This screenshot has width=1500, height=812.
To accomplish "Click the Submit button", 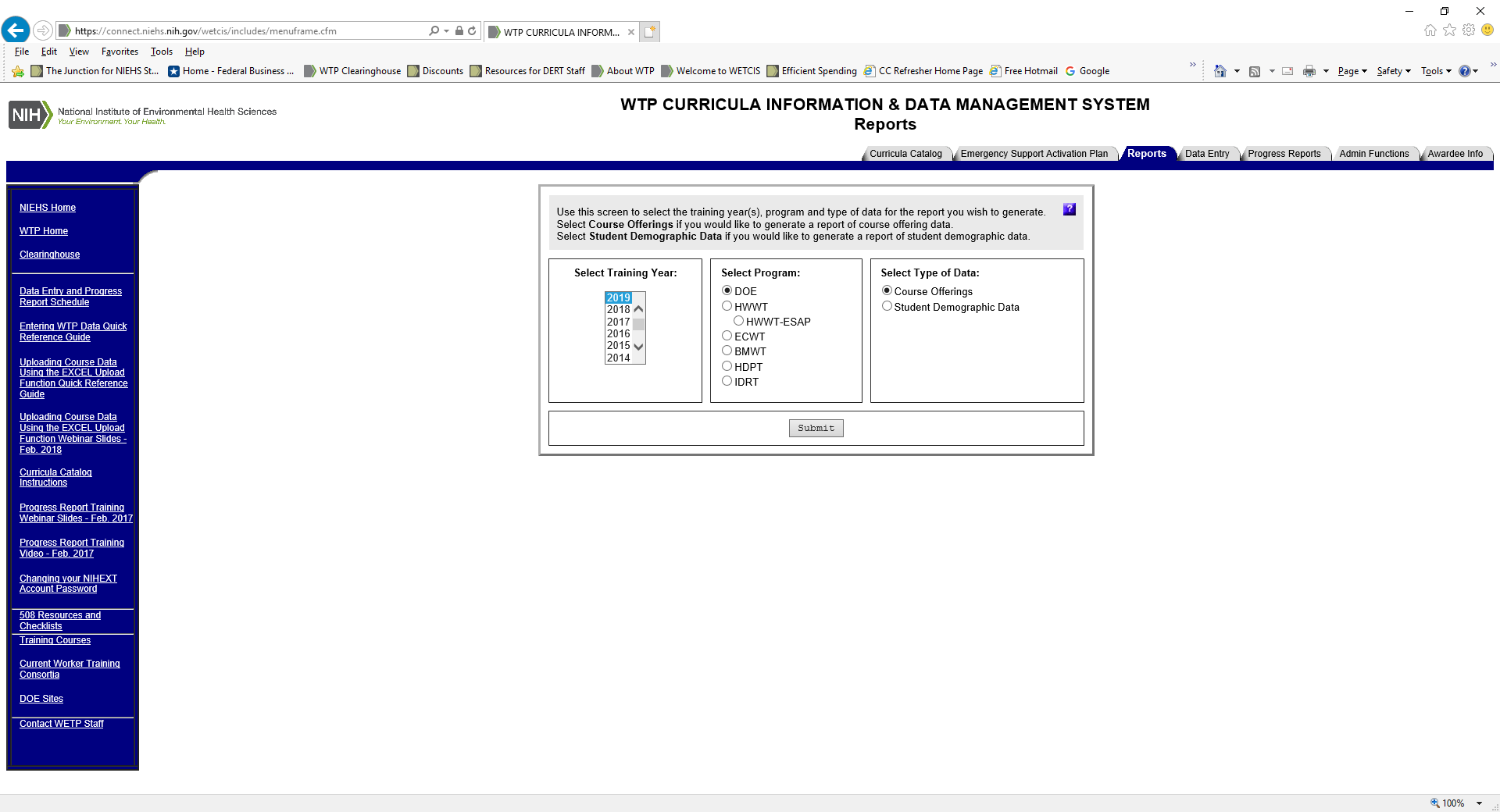I will [816, 428].
